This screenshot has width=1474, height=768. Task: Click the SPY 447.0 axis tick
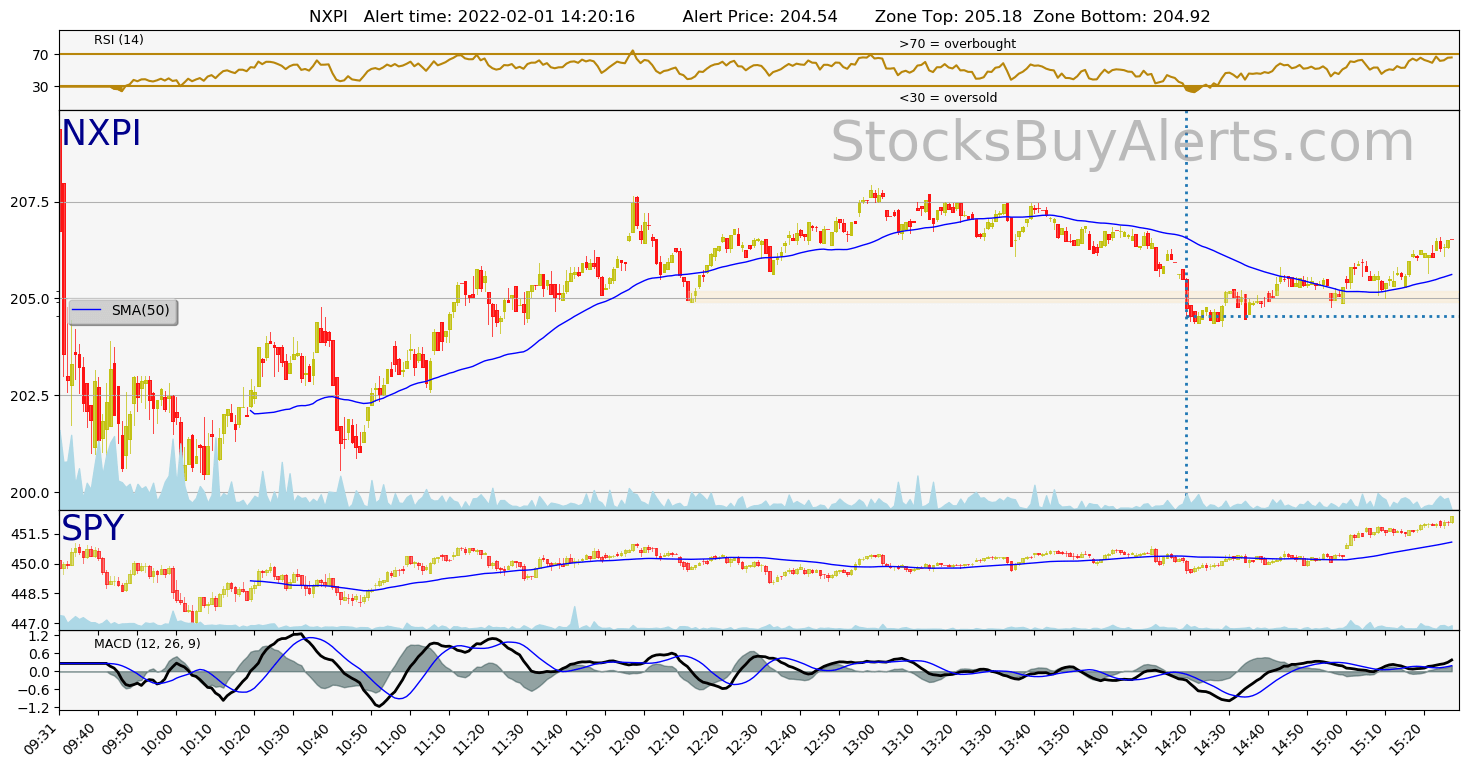[x=30, y=624]
